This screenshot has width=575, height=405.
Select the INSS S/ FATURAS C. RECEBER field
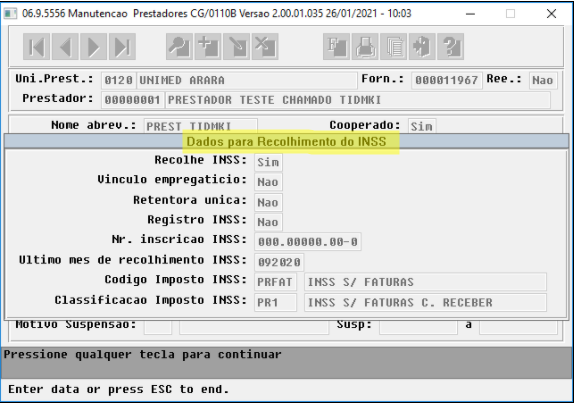tap(425, 303)
